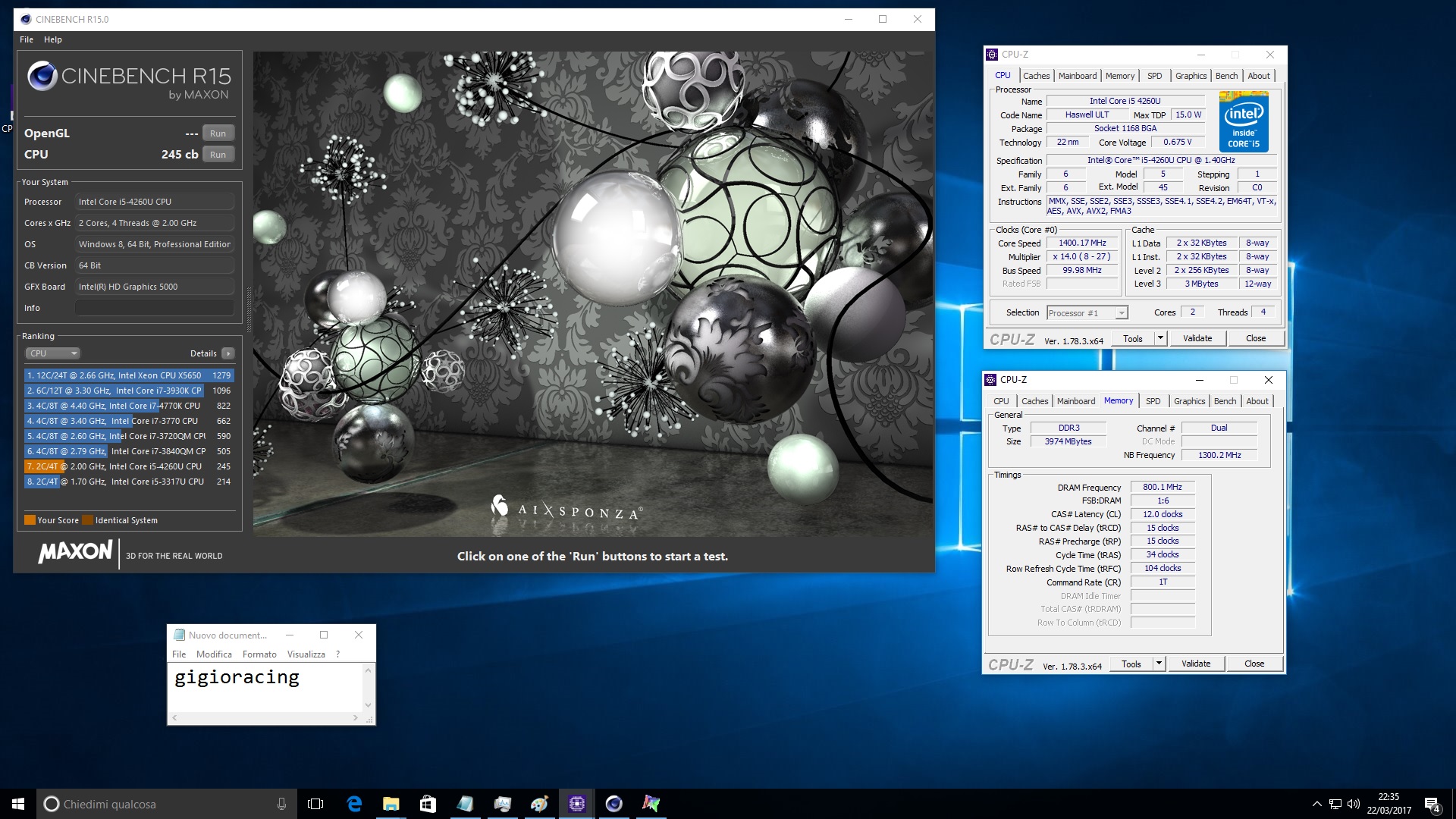Show hidden system tray icons
Screen dimensions: 1456x819
click(1316, 804)
